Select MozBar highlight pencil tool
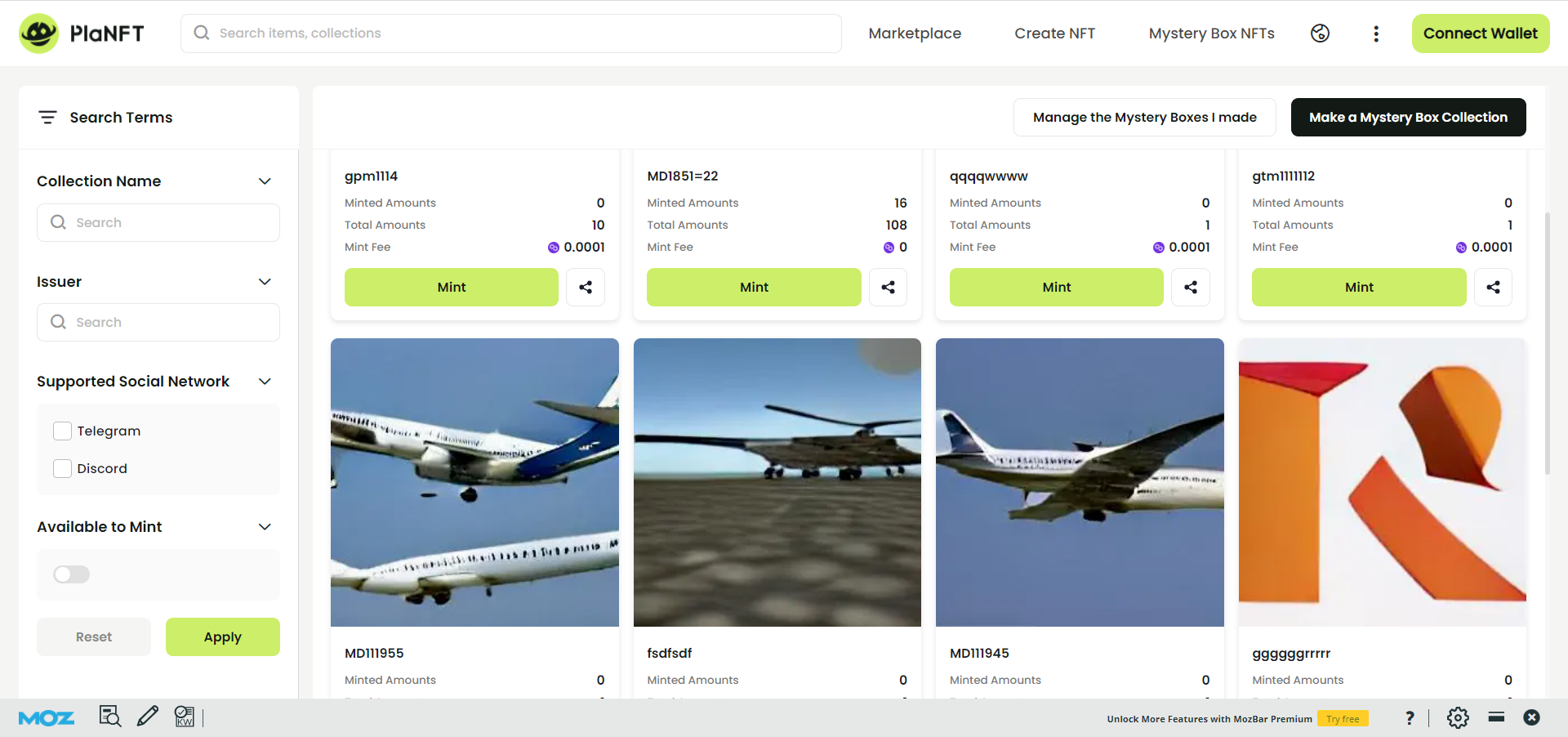This screenshot has width=1568, height=737. click(x=148, y=717)
